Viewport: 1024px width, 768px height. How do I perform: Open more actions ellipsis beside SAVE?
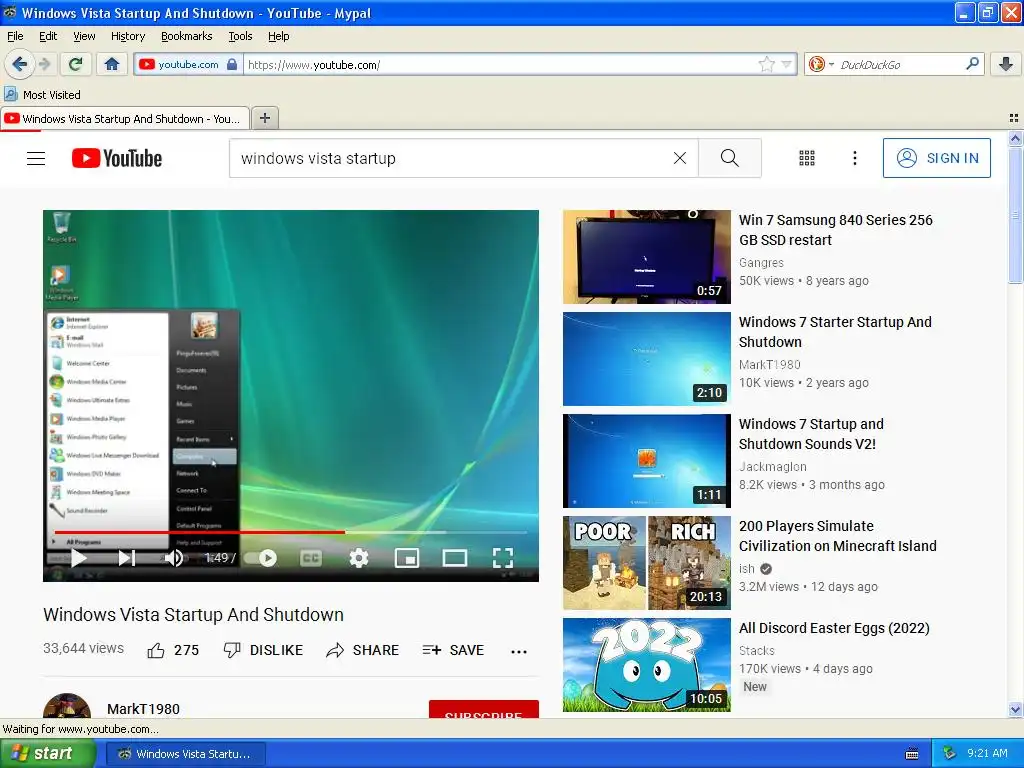click(x=519, y=651)
